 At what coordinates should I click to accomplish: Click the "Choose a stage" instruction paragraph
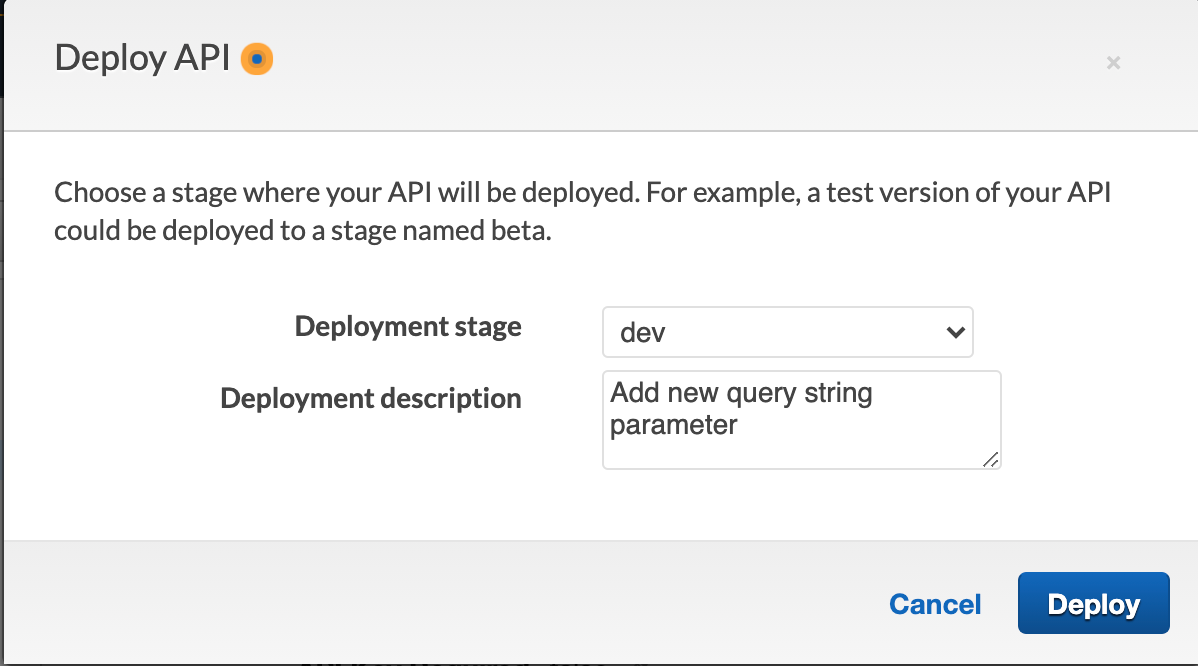pos(582,211)
